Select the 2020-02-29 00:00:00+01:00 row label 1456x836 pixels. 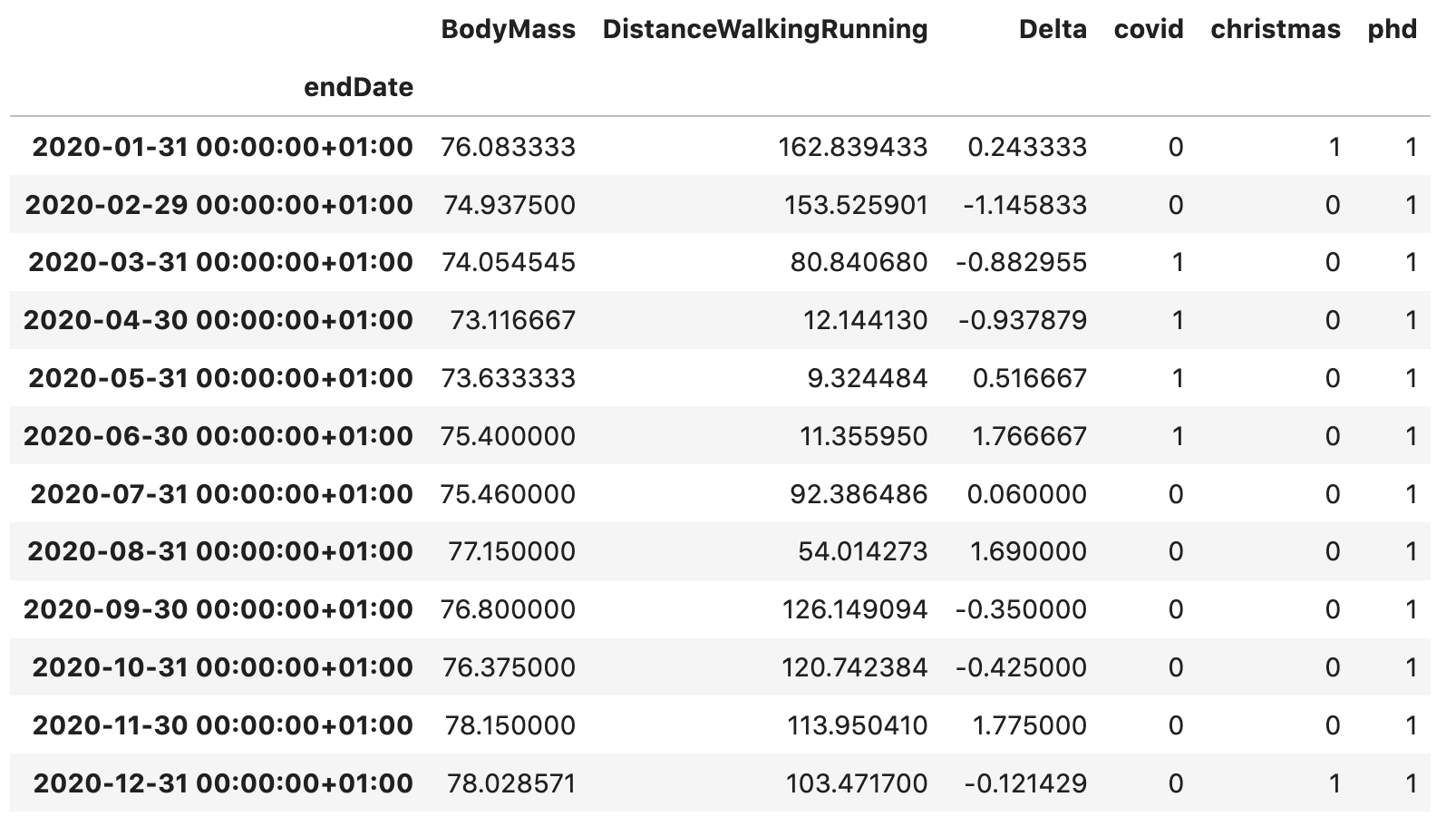point(218,205)
